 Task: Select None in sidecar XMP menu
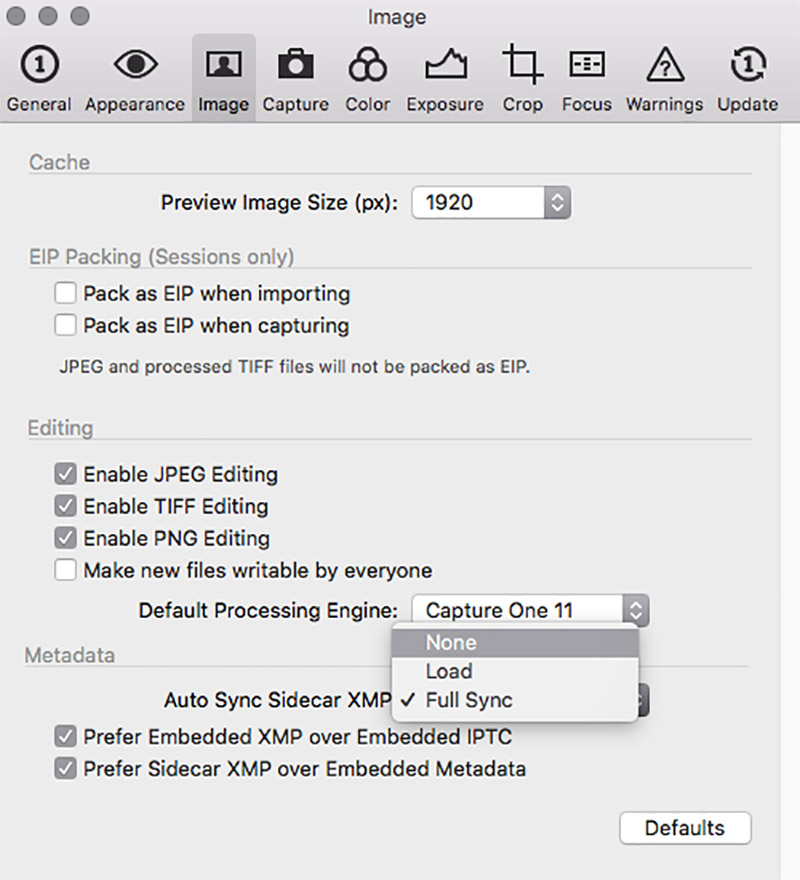515,643
